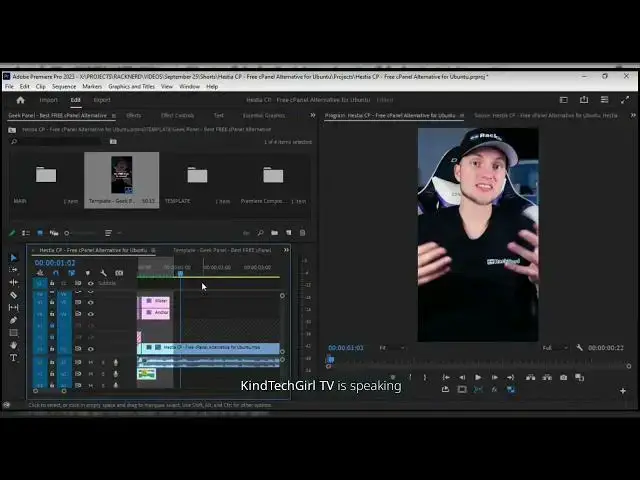Click the New Item icon in Project panel
Image resolution: width=640 pixels, height=480 pixels.
pyautogui.click(x=289, y=233)
